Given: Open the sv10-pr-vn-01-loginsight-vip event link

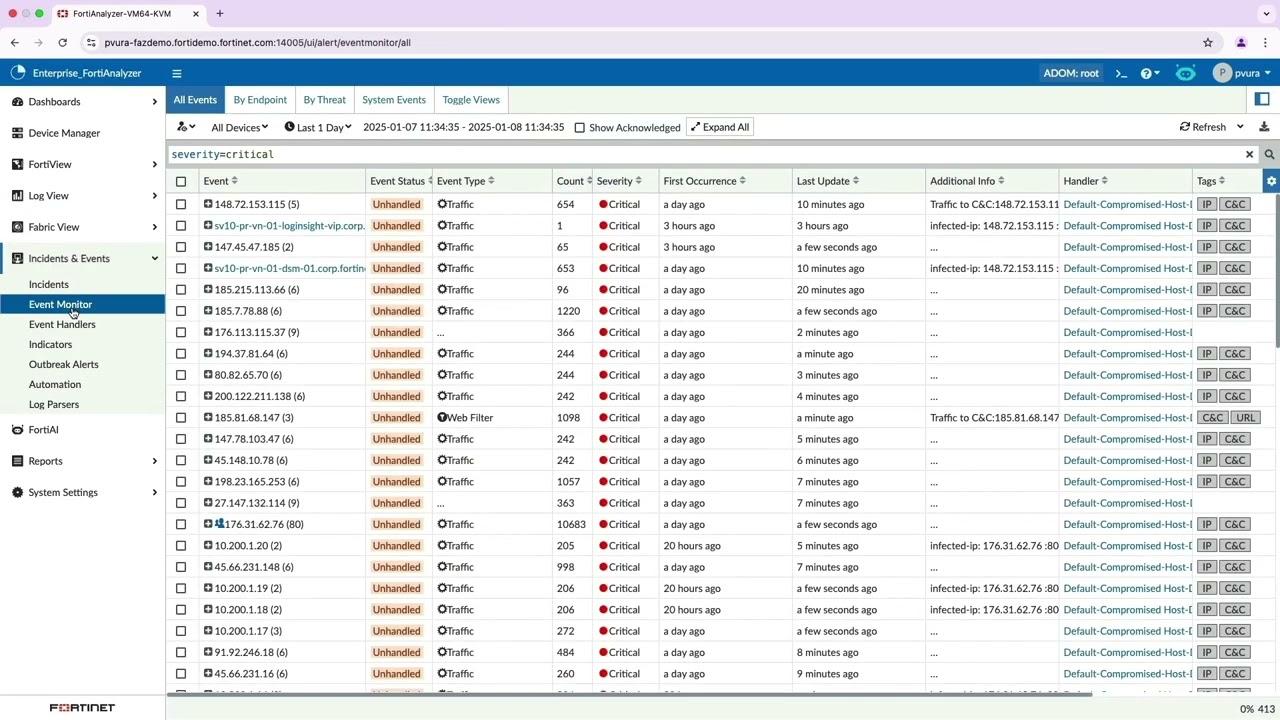Looking at the screenshot, I should (289, 226).
